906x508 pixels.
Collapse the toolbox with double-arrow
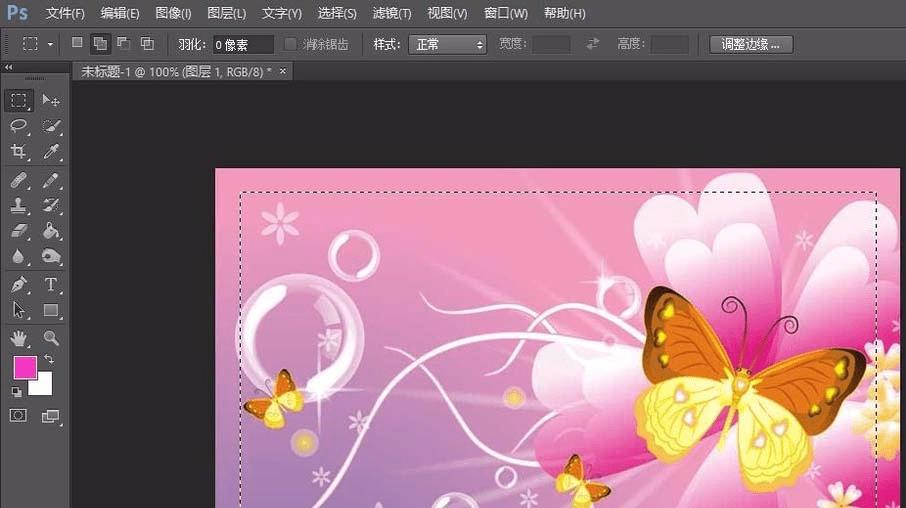[8, 67]
